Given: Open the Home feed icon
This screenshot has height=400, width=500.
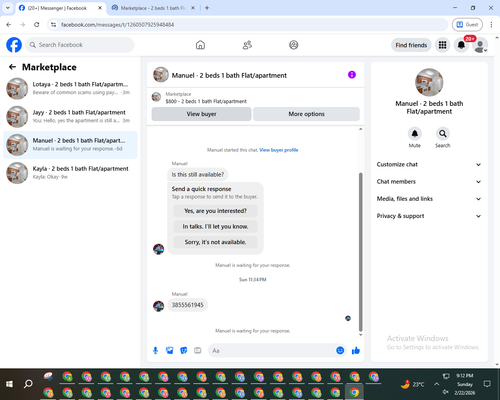Looking at the screenshot, I should click(x=200, y=45).
